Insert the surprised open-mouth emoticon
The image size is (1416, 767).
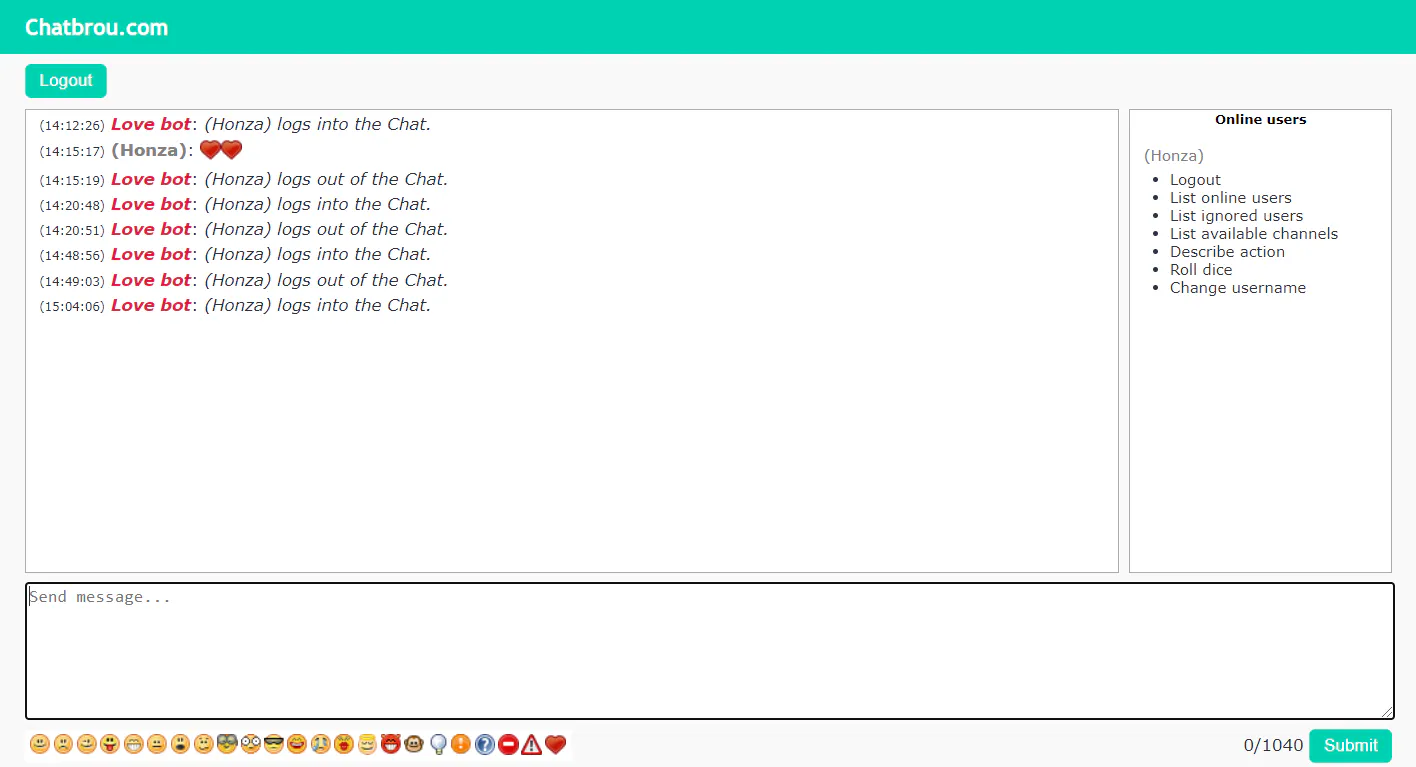[180, 744]
